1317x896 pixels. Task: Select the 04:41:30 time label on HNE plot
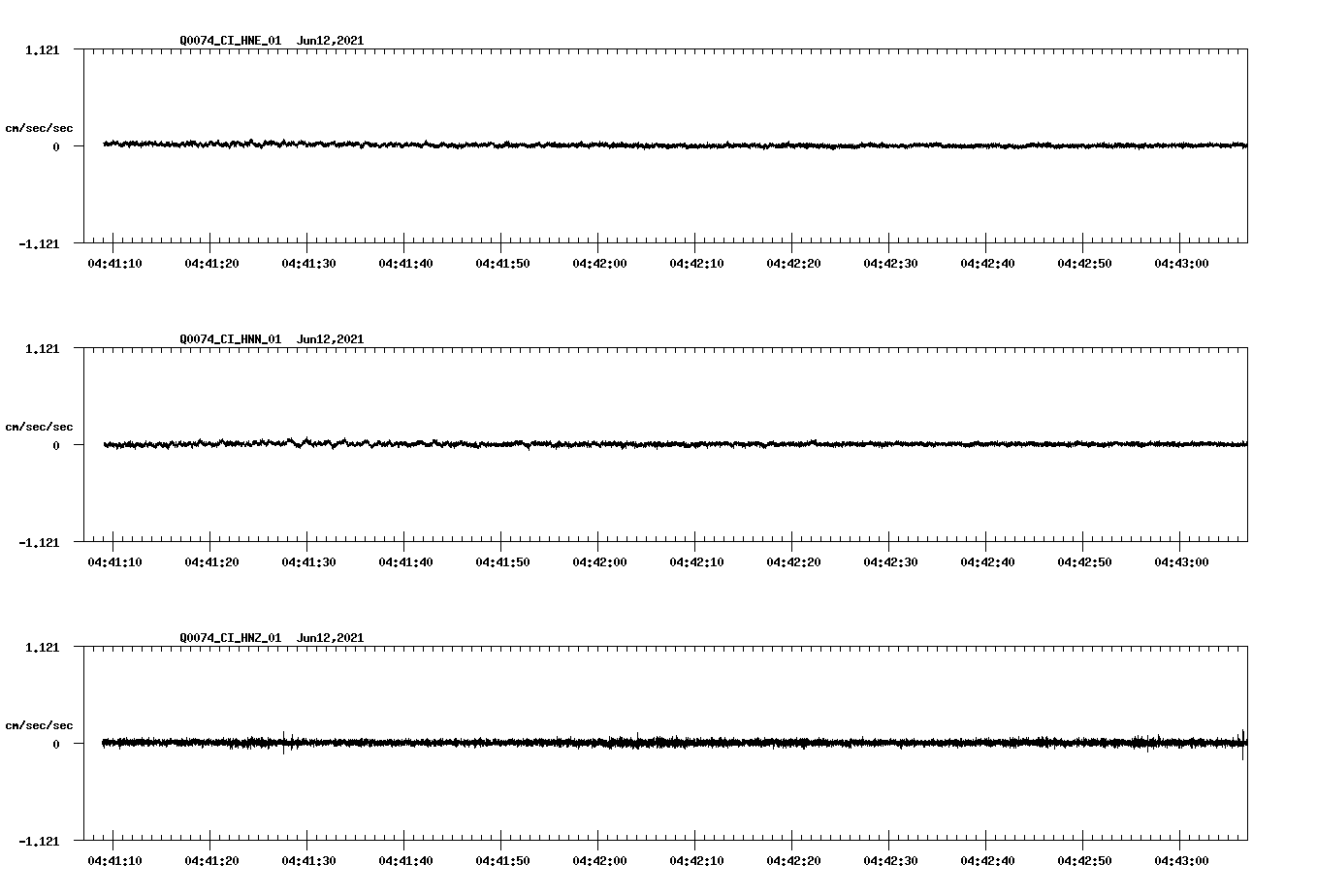point(308,264)
